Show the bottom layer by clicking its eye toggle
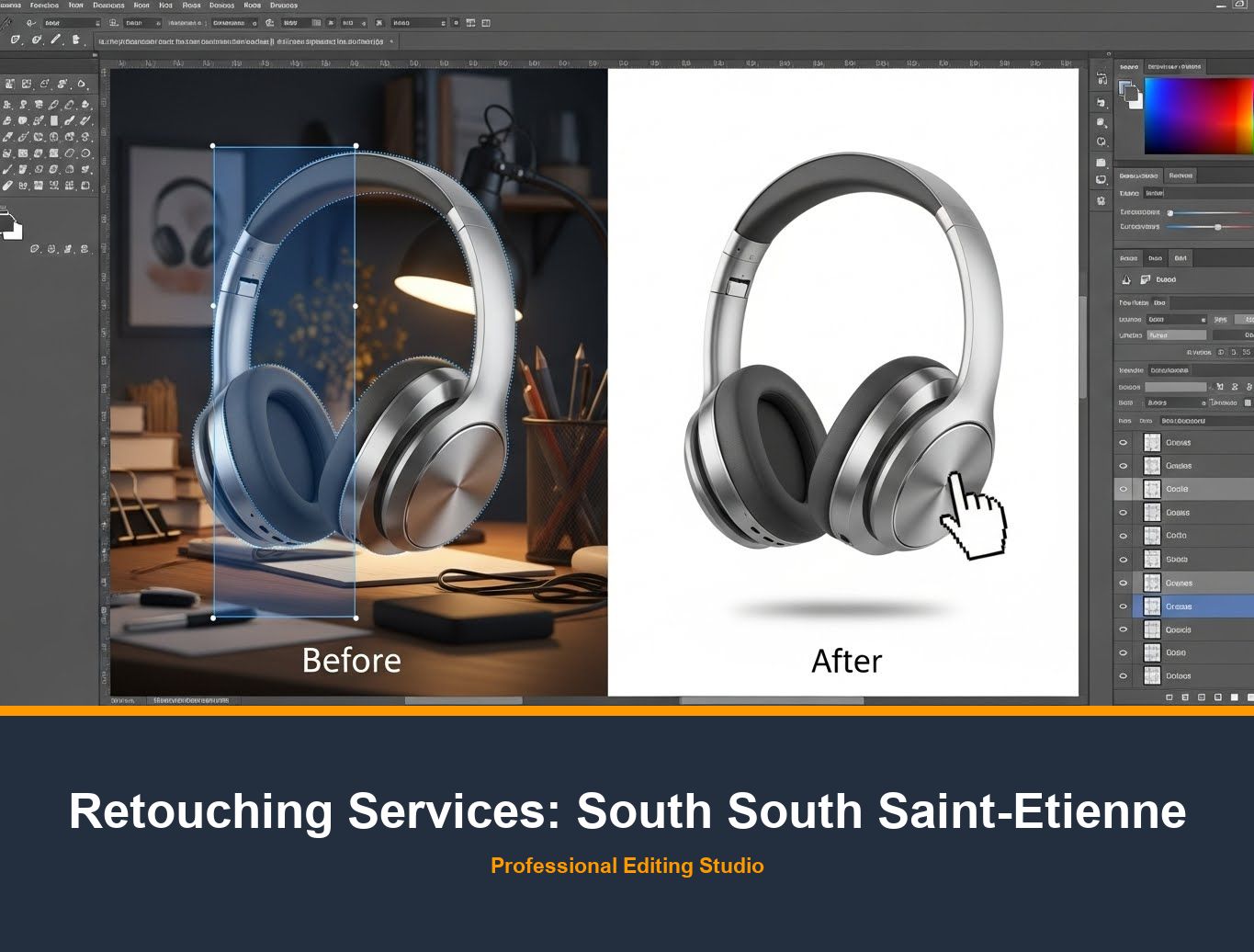This screenshot has height=952, width=1254. 1123,675
